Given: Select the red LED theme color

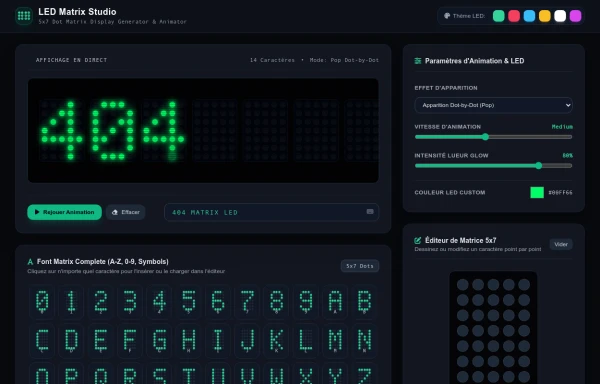Looking at the screenshot, I should (x=514, y=16).
